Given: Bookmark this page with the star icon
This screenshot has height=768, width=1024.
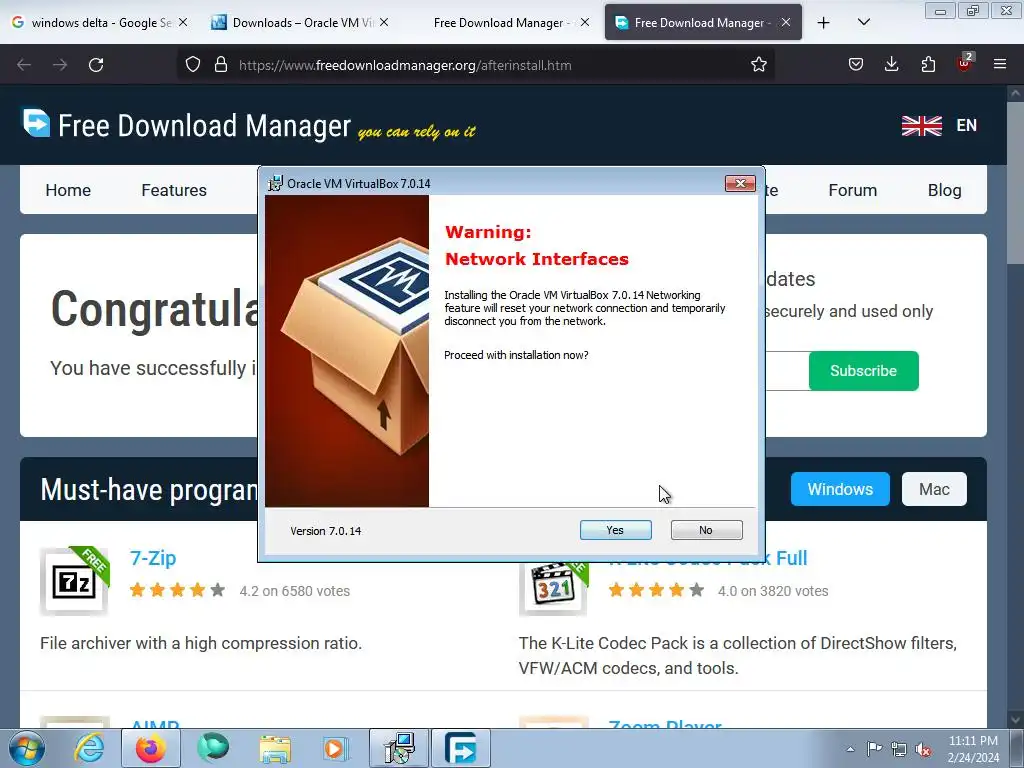Looking at the screenshot, I should (x=758, y=65).
